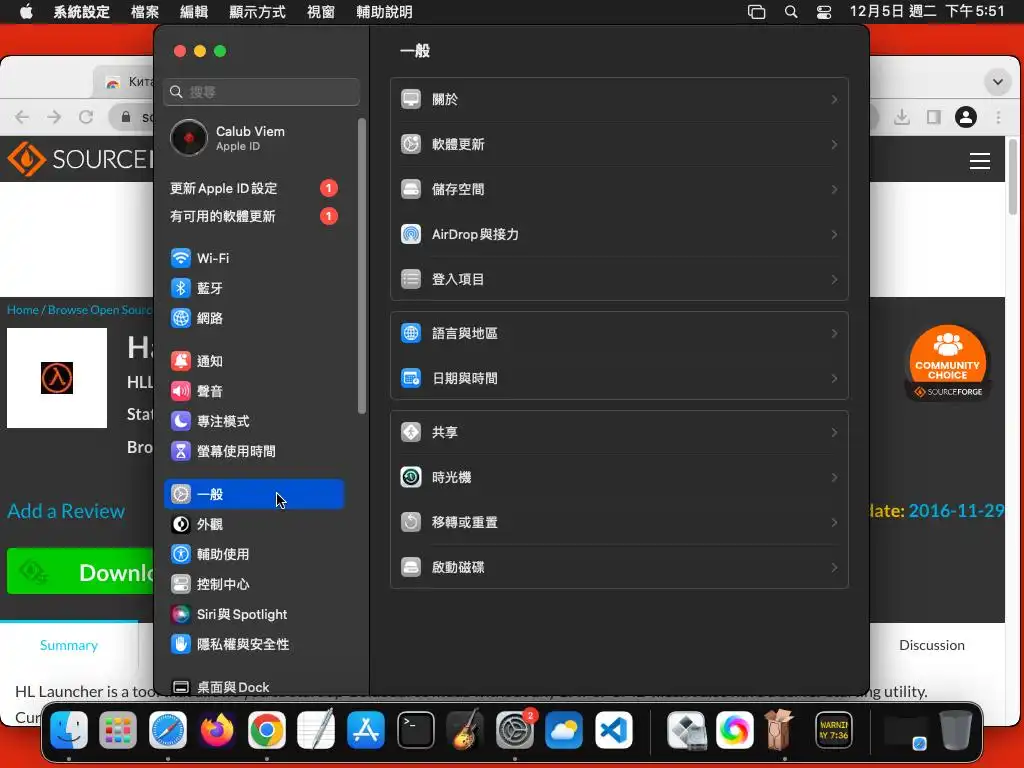Select 網路 network in sidebar
The height and width of the screenshot is (768, 1024).
click(253, 318)
